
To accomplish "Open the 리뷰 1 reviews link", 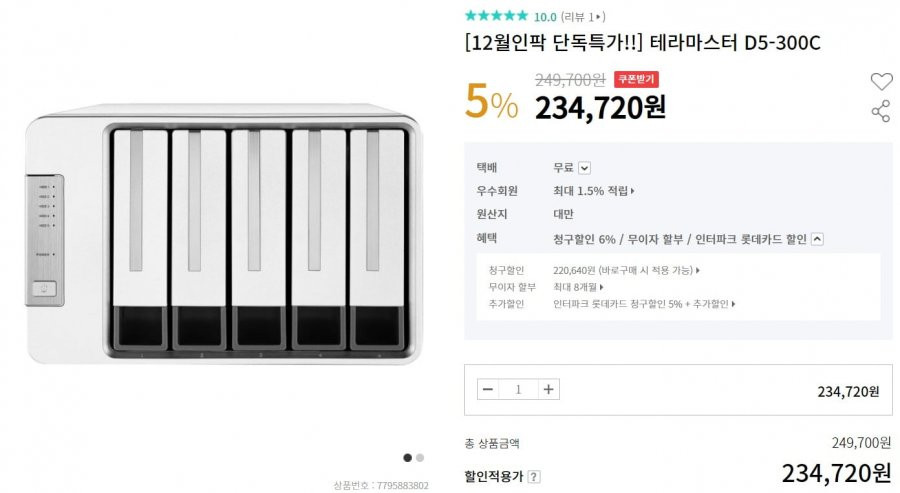I will click(x=583, y=17).
